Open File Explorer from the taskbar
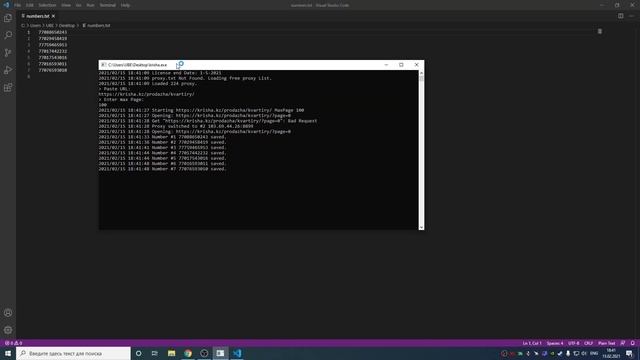The width and height of the screenshot is (640, 360). [x=171, y=353]
